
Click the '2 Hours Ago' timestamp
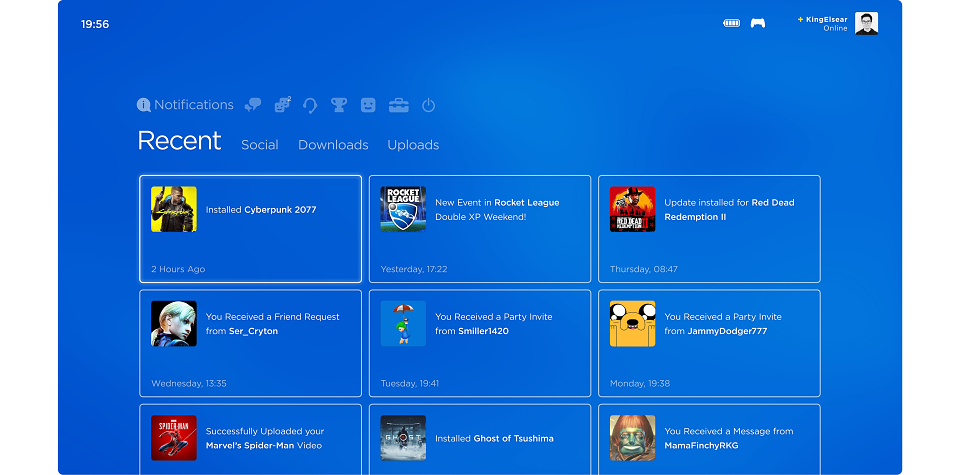178,269
